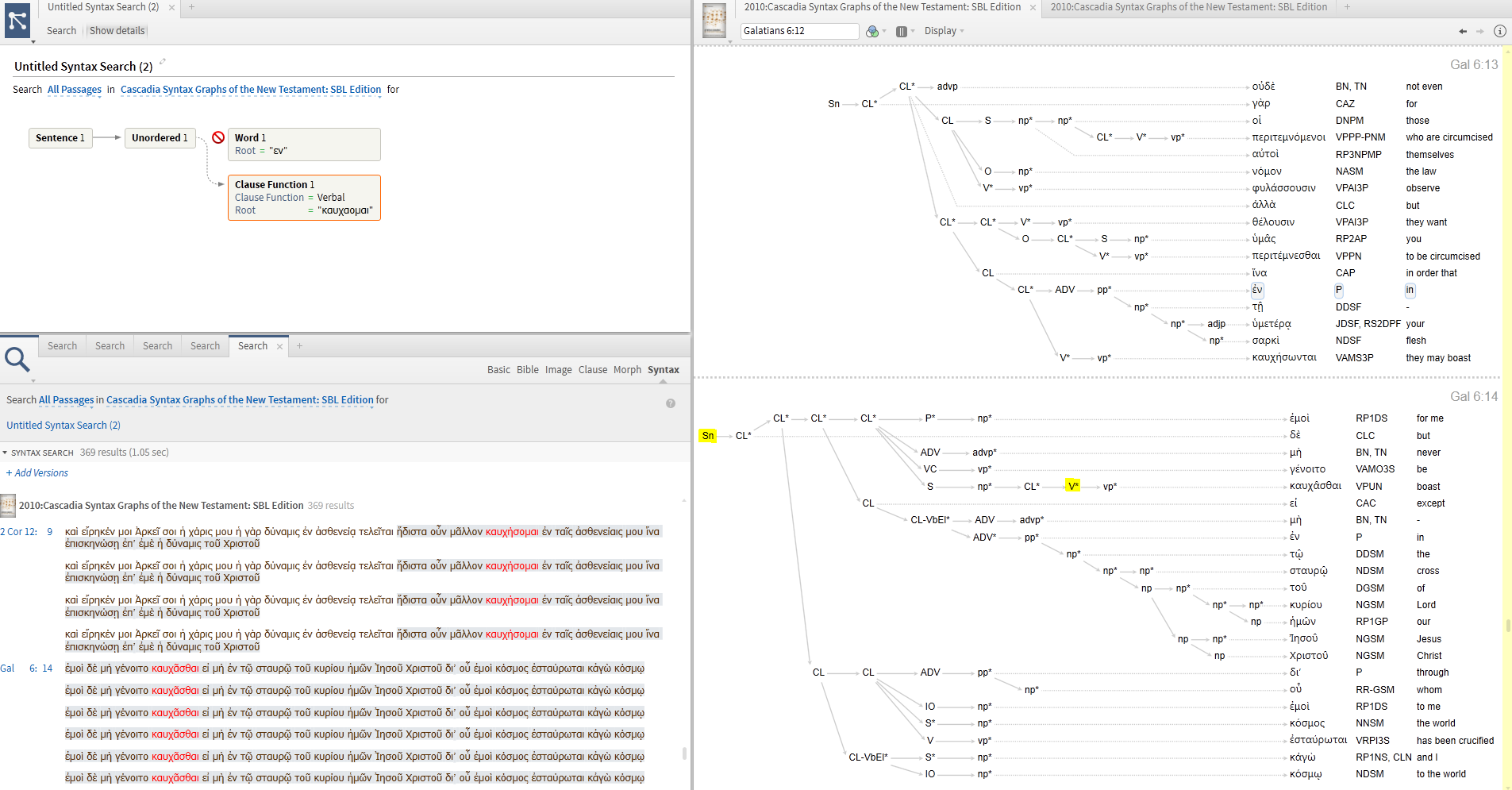This screenshot has height=790, width=1512.
Task: Switch to the third Search tab
Action: (157, 346)
